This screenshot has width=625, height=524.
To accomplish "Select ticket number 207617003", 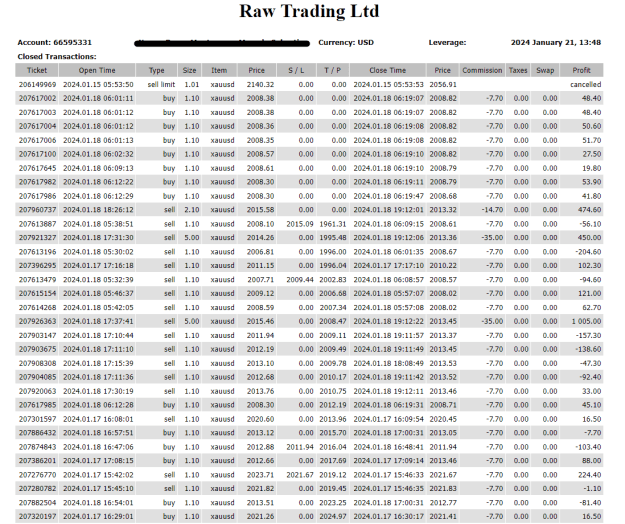I will point(37,112).
